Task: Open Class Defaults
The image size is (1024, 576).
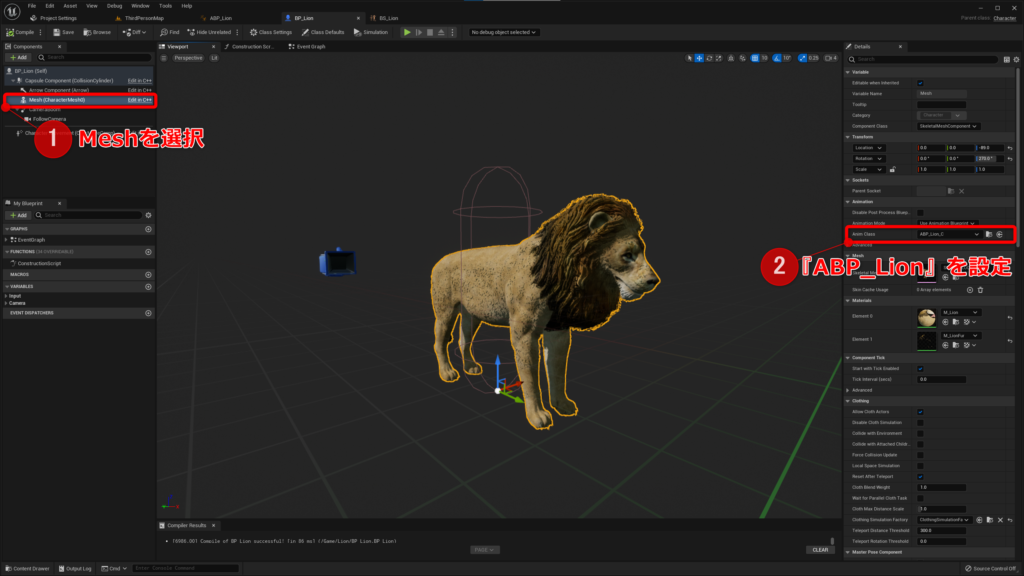Action: pos(323,32)
